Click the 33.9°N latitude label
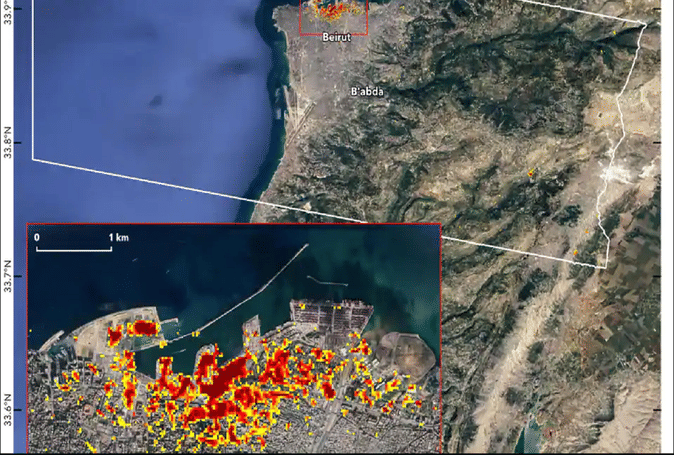 [8, 13]
